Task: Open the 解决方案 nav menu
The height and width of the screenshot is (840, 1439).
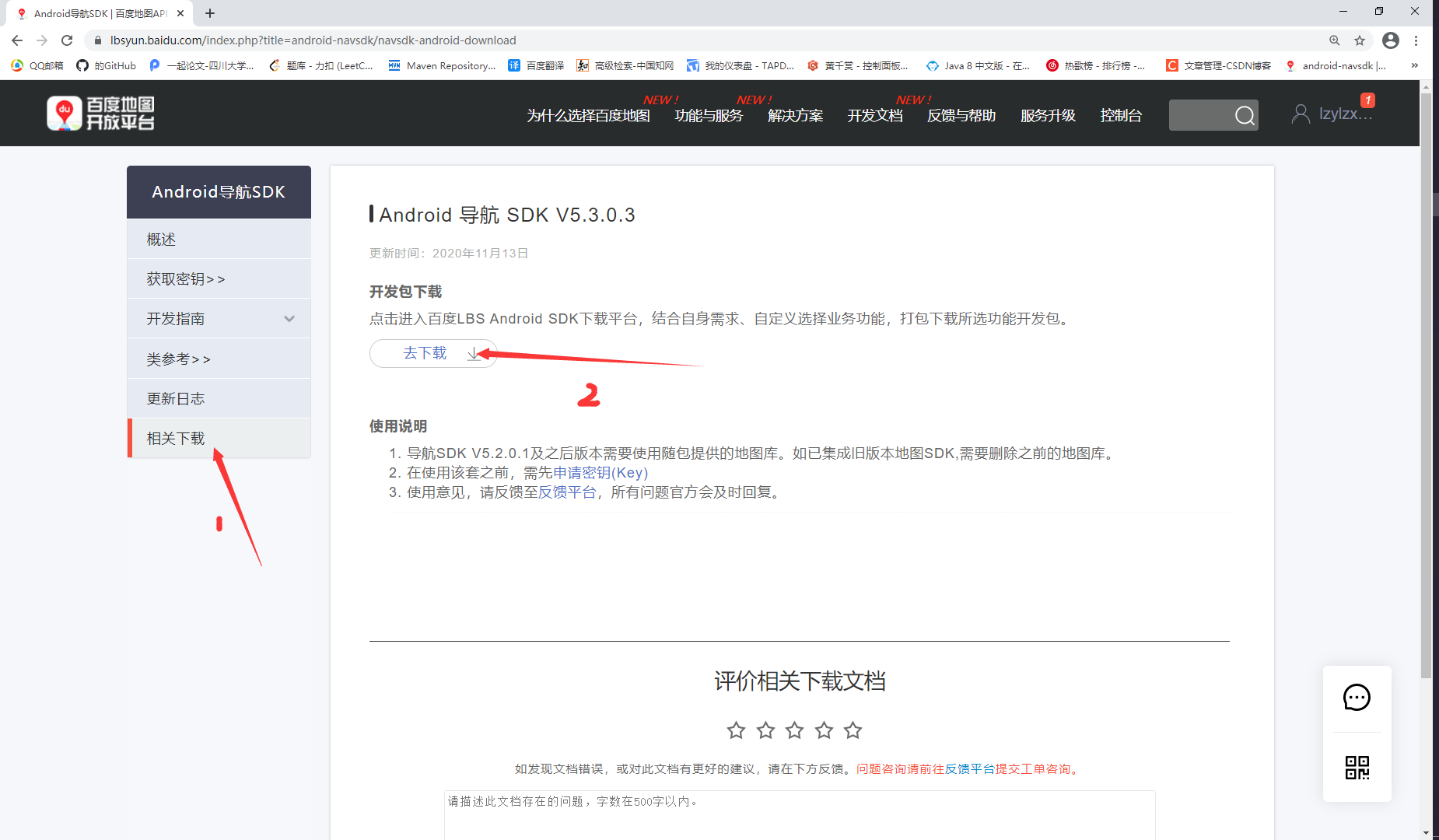Action: coord(795,116)
